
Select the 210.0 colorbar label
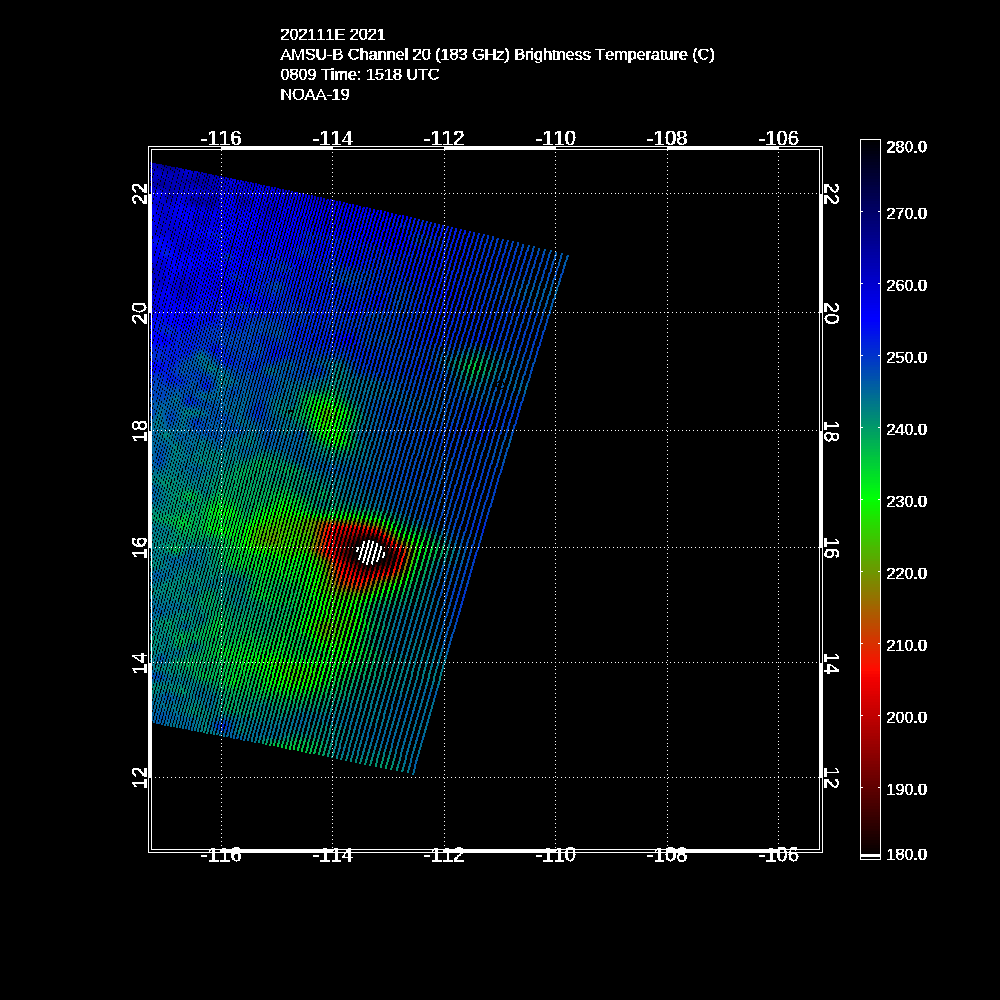(906, 646)
